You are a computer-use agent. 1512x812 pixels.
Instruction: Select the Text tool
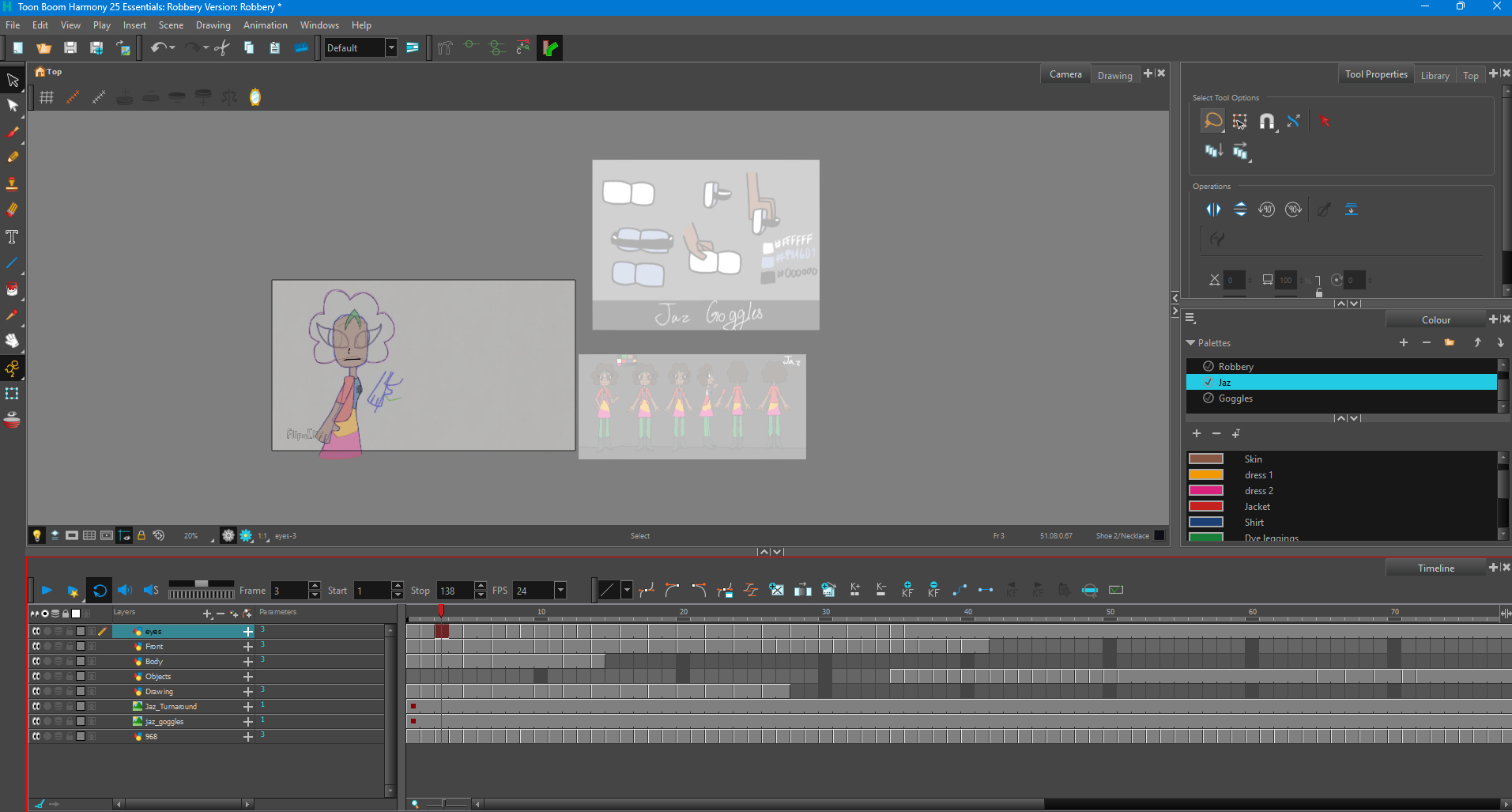coord(13,236)
